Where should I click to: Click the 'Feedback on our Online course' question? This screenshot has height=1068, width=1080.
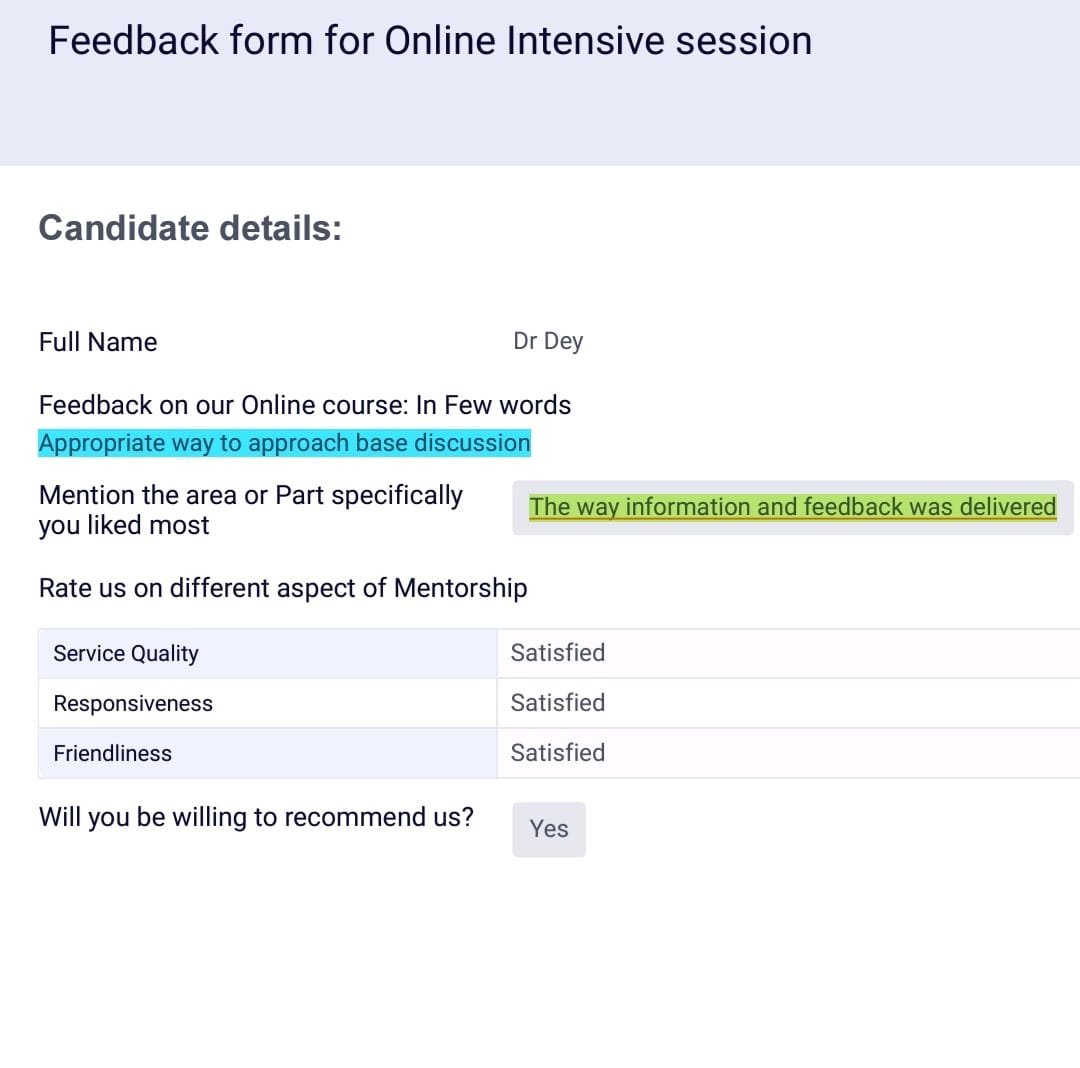[x=305, y=405]
